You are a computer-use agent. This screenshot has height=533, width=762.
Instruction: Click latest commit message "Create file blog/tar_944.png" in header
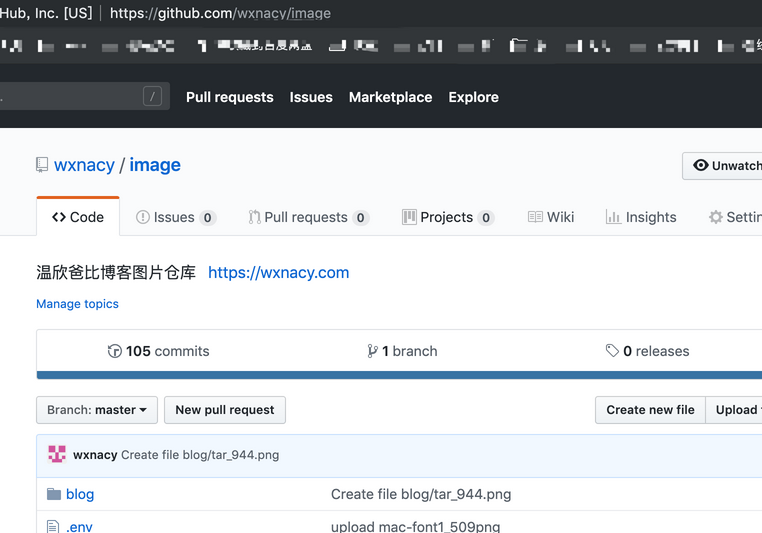[x=200, y=455]
